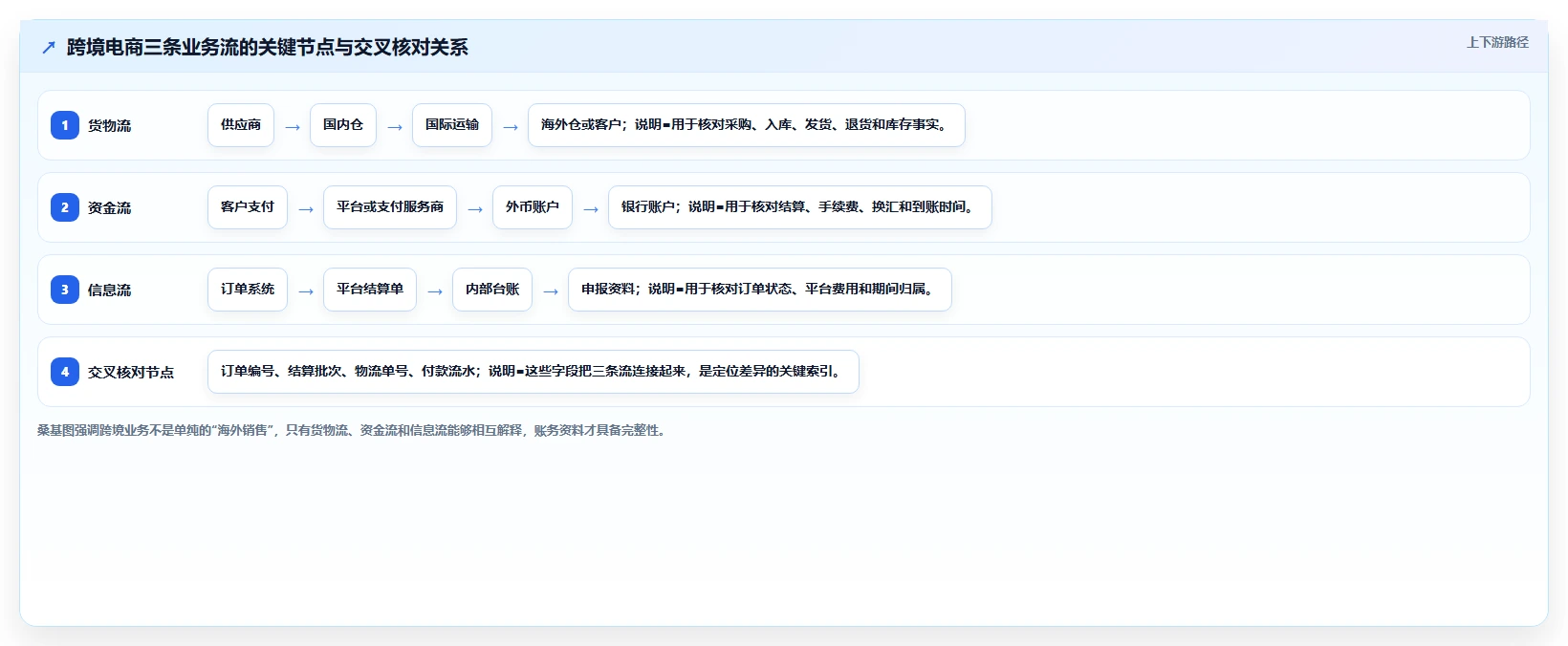Click the arrow after 客户支付
This screenshot has height=646, width=1568.
tap(306, 209)
